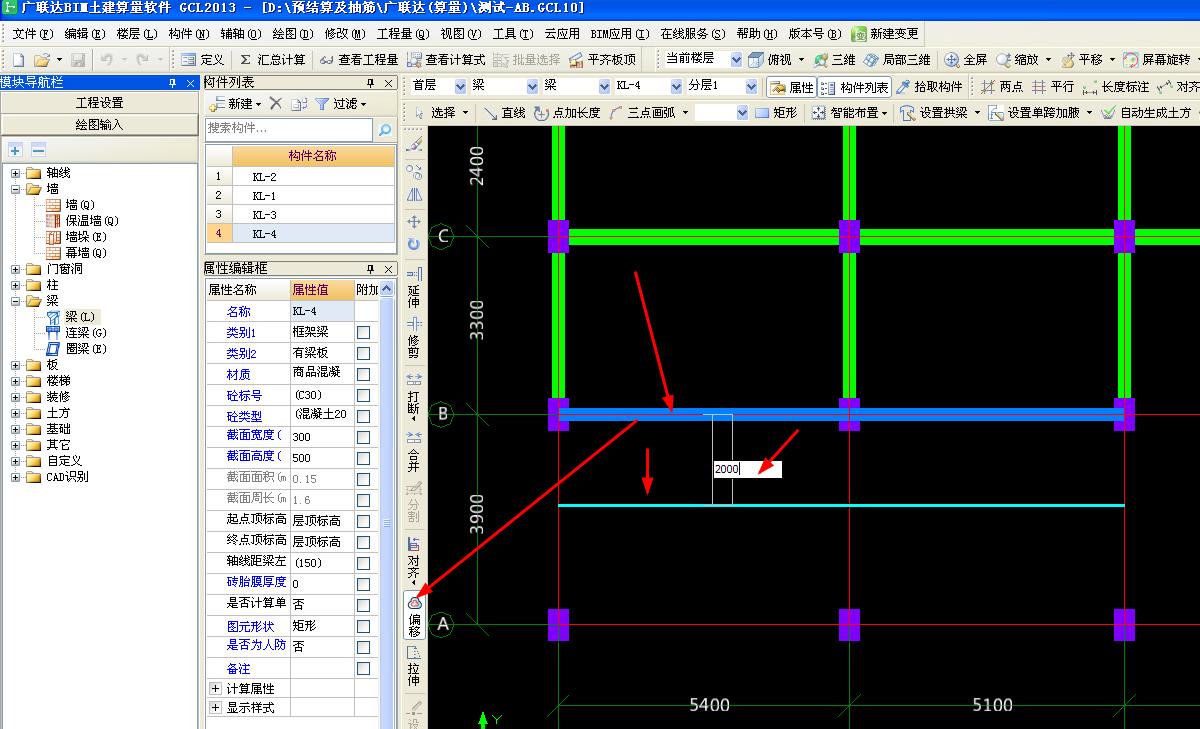Tick the 附加 checkbox for 类别1
This screenshot has height=729, width=1200.
point(364,332)
